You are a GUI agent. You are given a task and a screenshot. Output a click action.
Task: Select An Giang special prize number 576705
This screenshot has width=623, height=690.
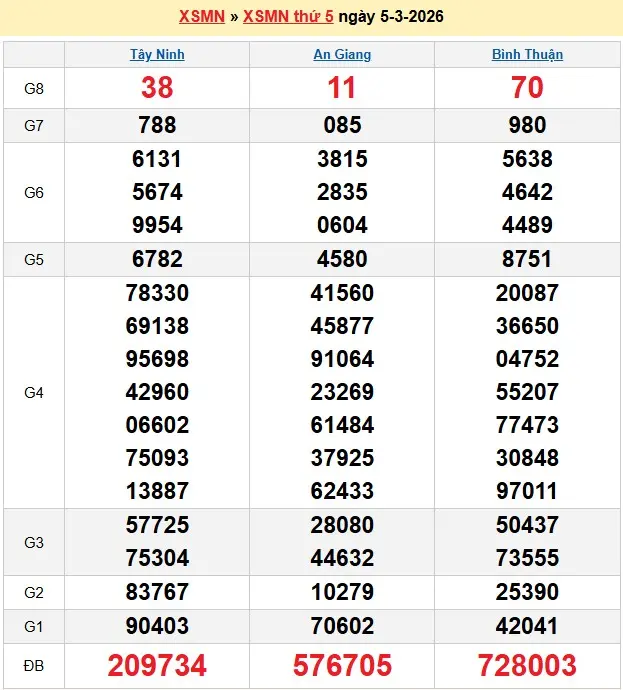click(x=341, y=666)
